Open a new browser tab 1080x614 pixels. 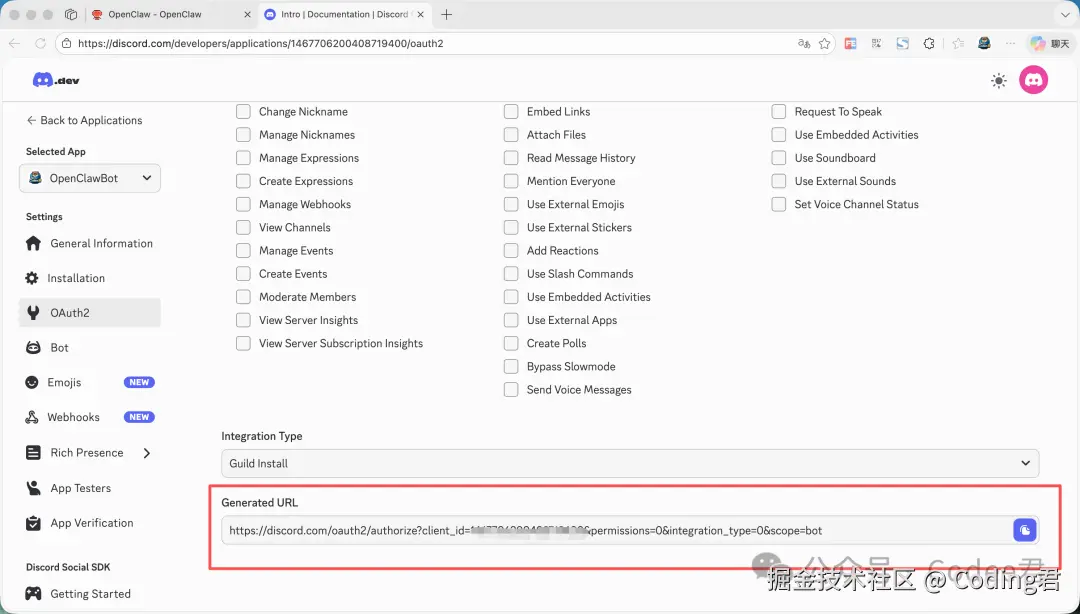tap(446, 14)
